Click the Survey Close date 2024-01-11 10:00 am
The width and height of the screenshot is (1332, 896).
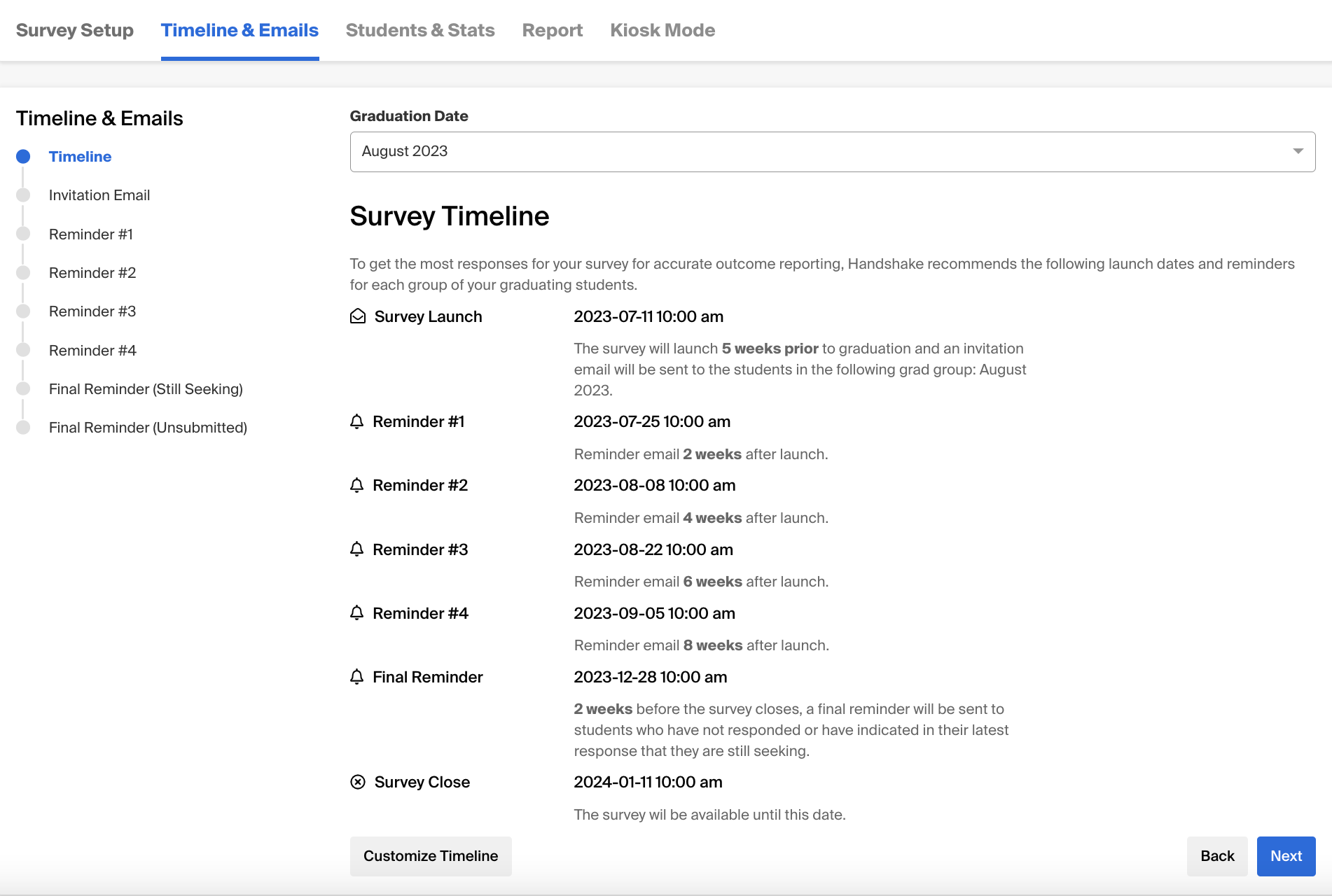point(648,782)
